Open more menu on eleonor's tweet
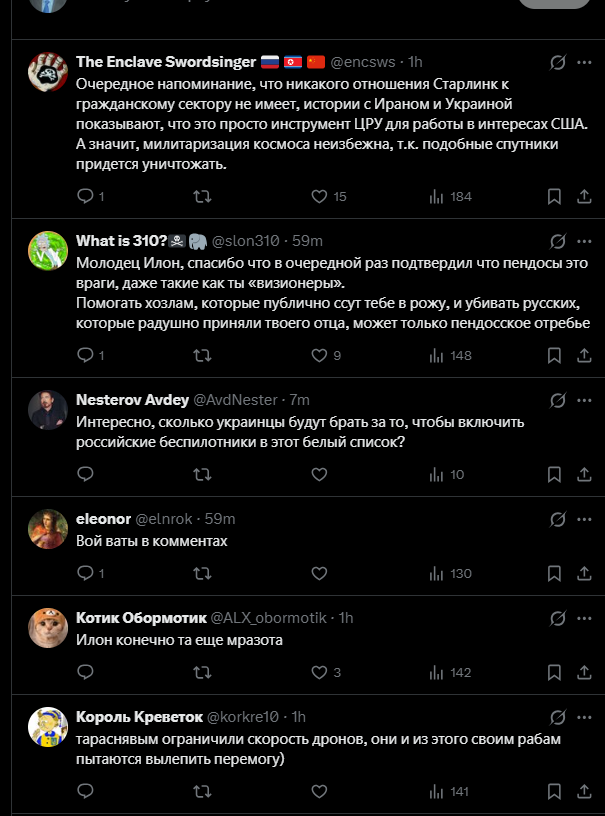Viewport: 605px width, 816px height. tap(583, 519)
